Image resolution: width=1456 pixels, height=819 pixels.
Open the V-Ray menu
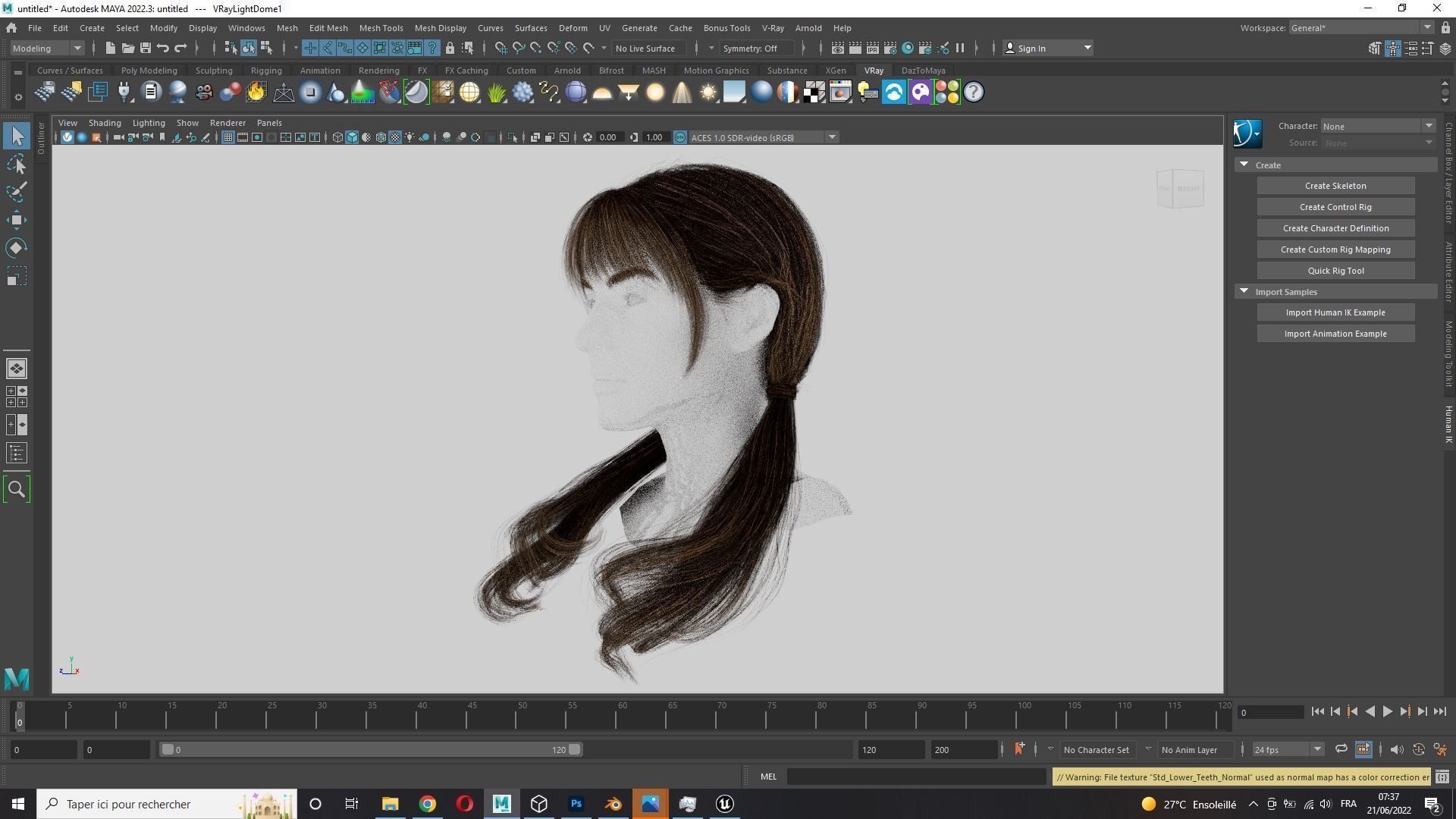tap(773, 28)
